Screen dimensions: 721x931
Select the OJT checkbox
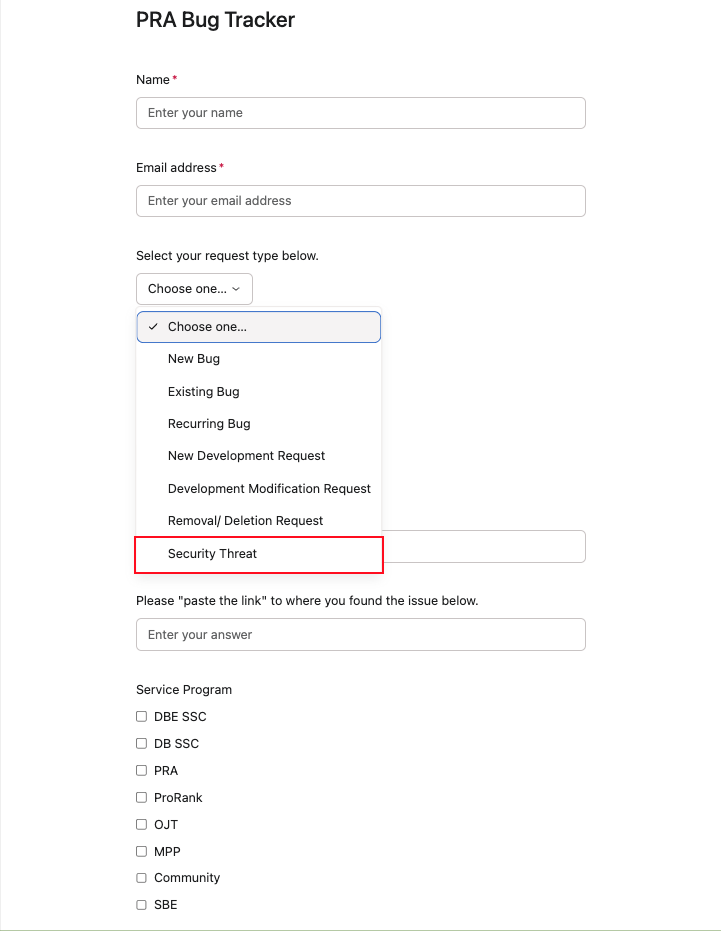[x=141, y=825]
